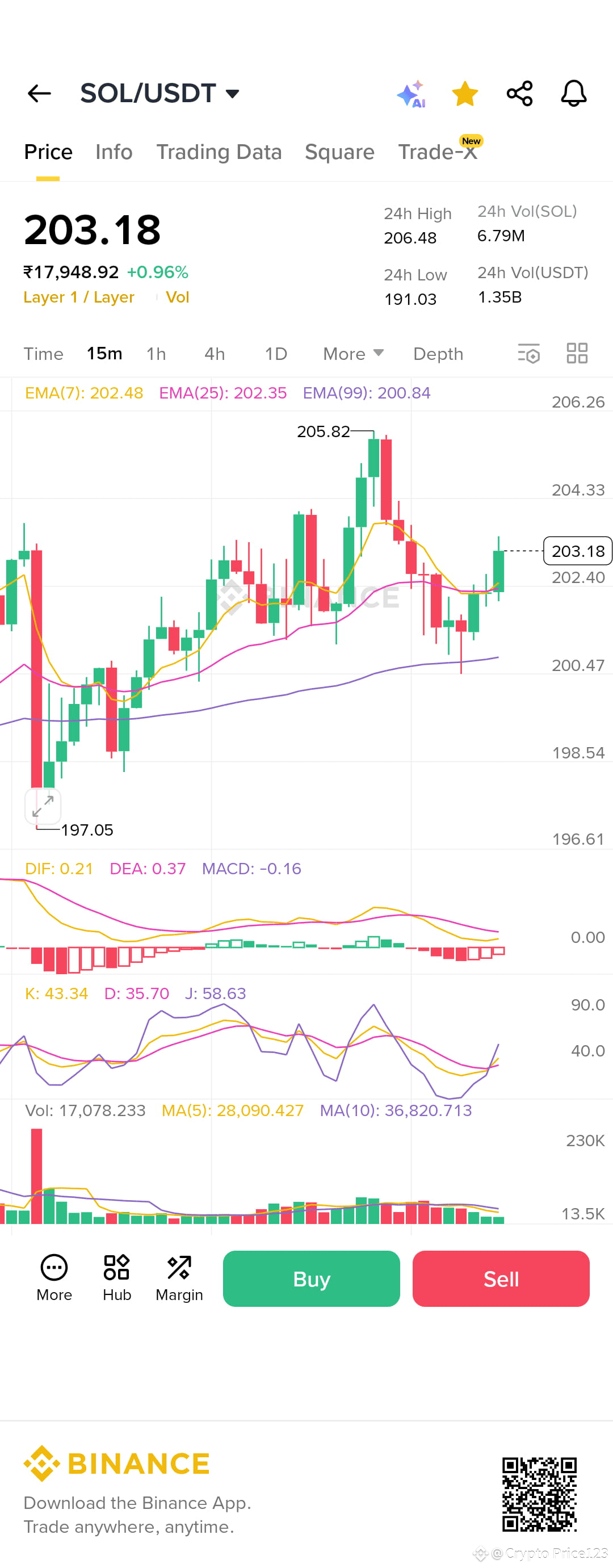Tap the MACD: -0.16 label
This screenshot has height=1568, width=613.
tap(251, 869)
